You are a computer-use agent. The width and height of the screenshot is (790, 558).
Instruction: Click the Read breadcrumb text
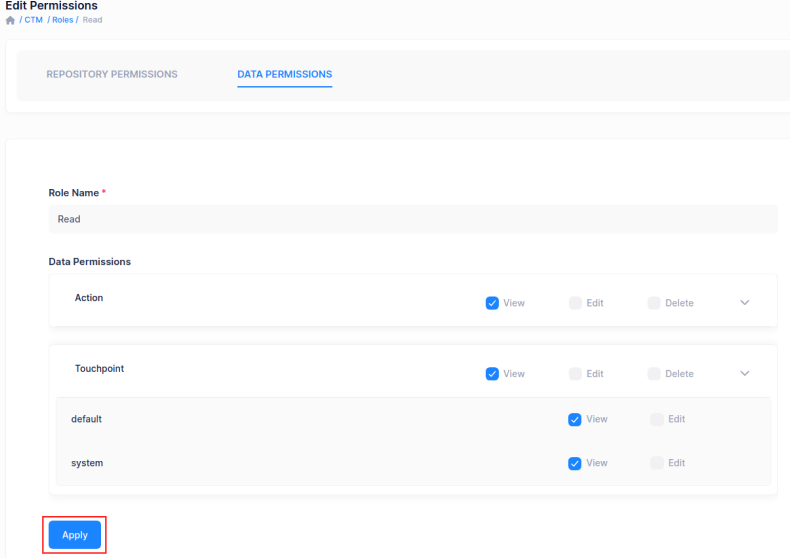click(x=92, y=20)
